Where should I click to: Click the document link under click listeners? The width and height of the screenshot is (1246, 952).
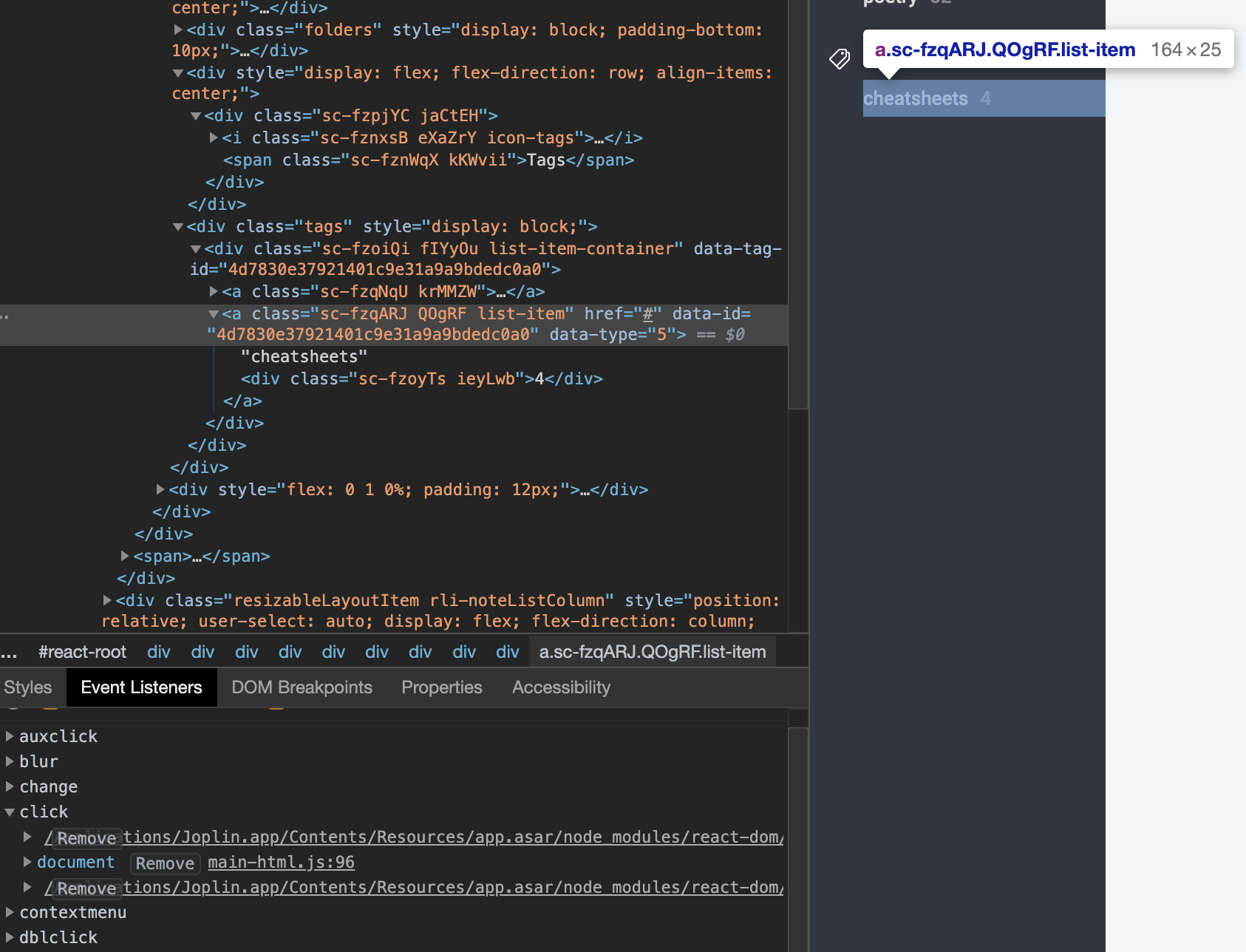tap(76, 862)
